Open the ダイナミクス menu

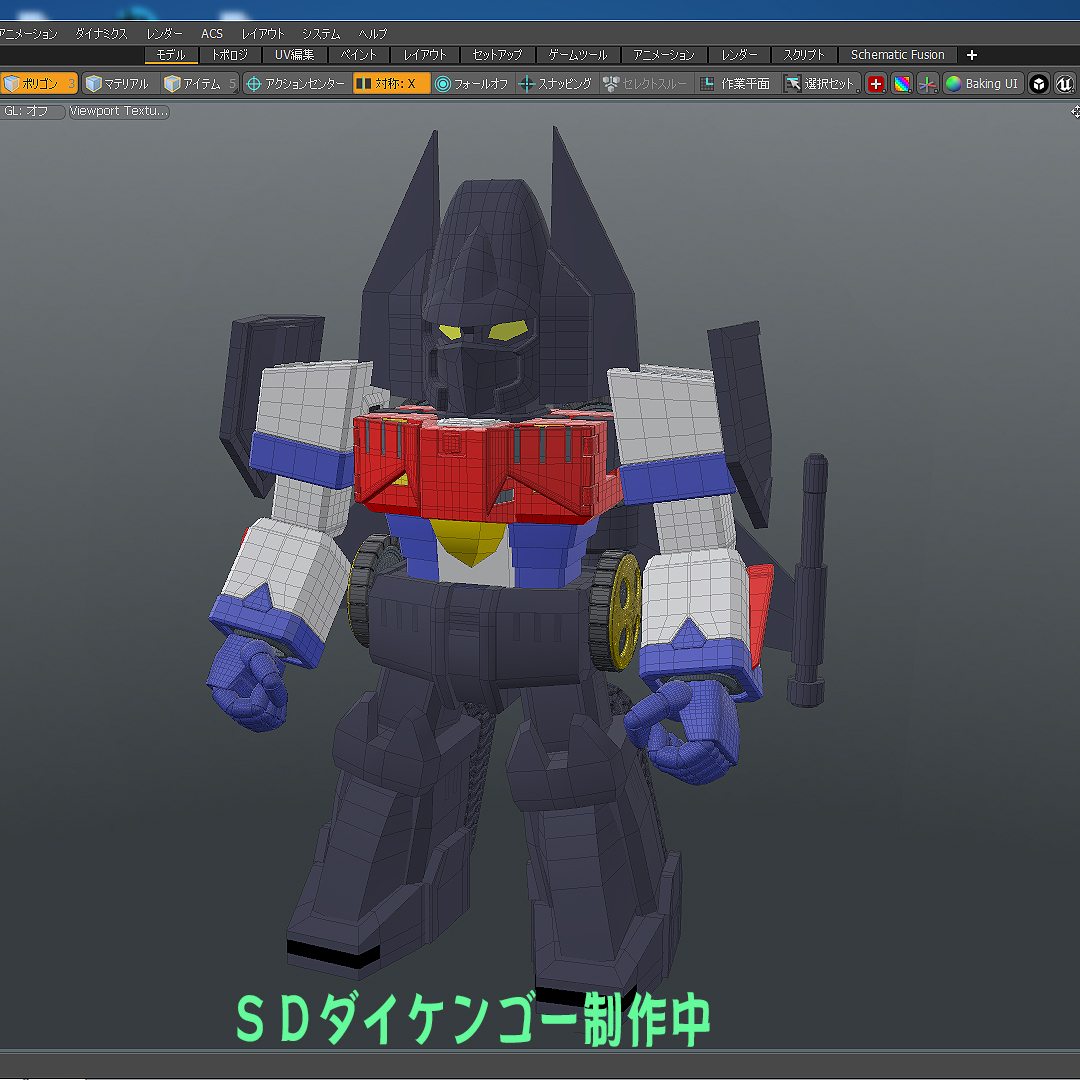[101, 33]
